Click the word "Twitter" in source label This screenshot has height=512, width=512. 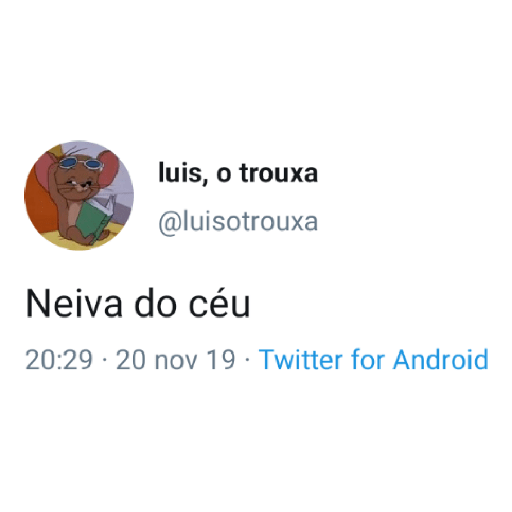[301, 360]
